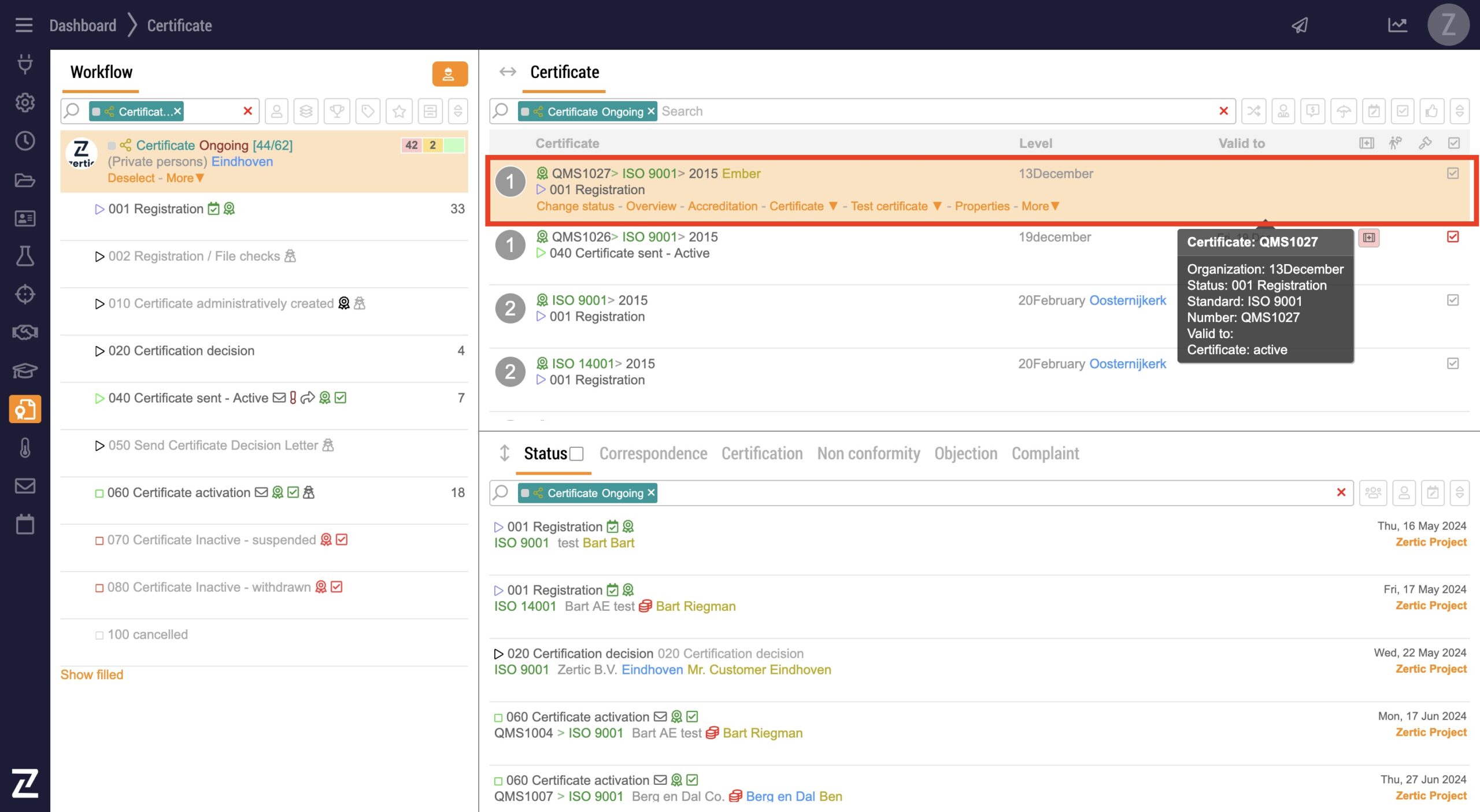The width and height of the screenshot is (1480, 812).
Task: Click the shuffle icon in Certificate toolbar
Action: pyautogui.click(x=1253, y=111)
